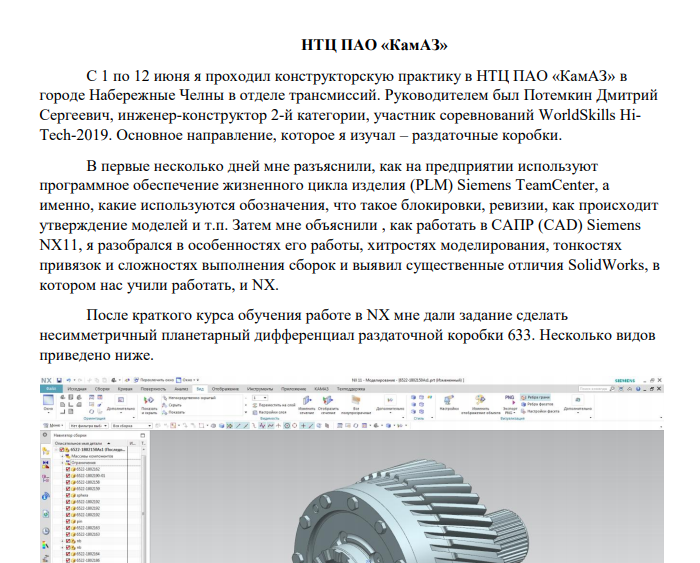Image resolution: width=700 pixels, height=563 pixels.
Task: Open the Вся сборка scope dropdown
Action: point(132,425)
